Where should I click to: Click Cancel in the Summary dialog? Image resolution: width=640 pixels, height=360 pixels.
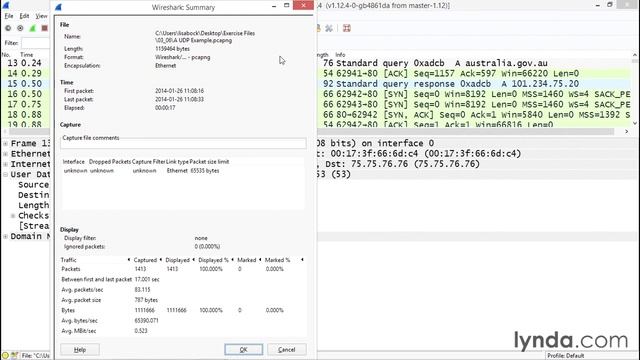pyautogui.click(x=287, y=349)
